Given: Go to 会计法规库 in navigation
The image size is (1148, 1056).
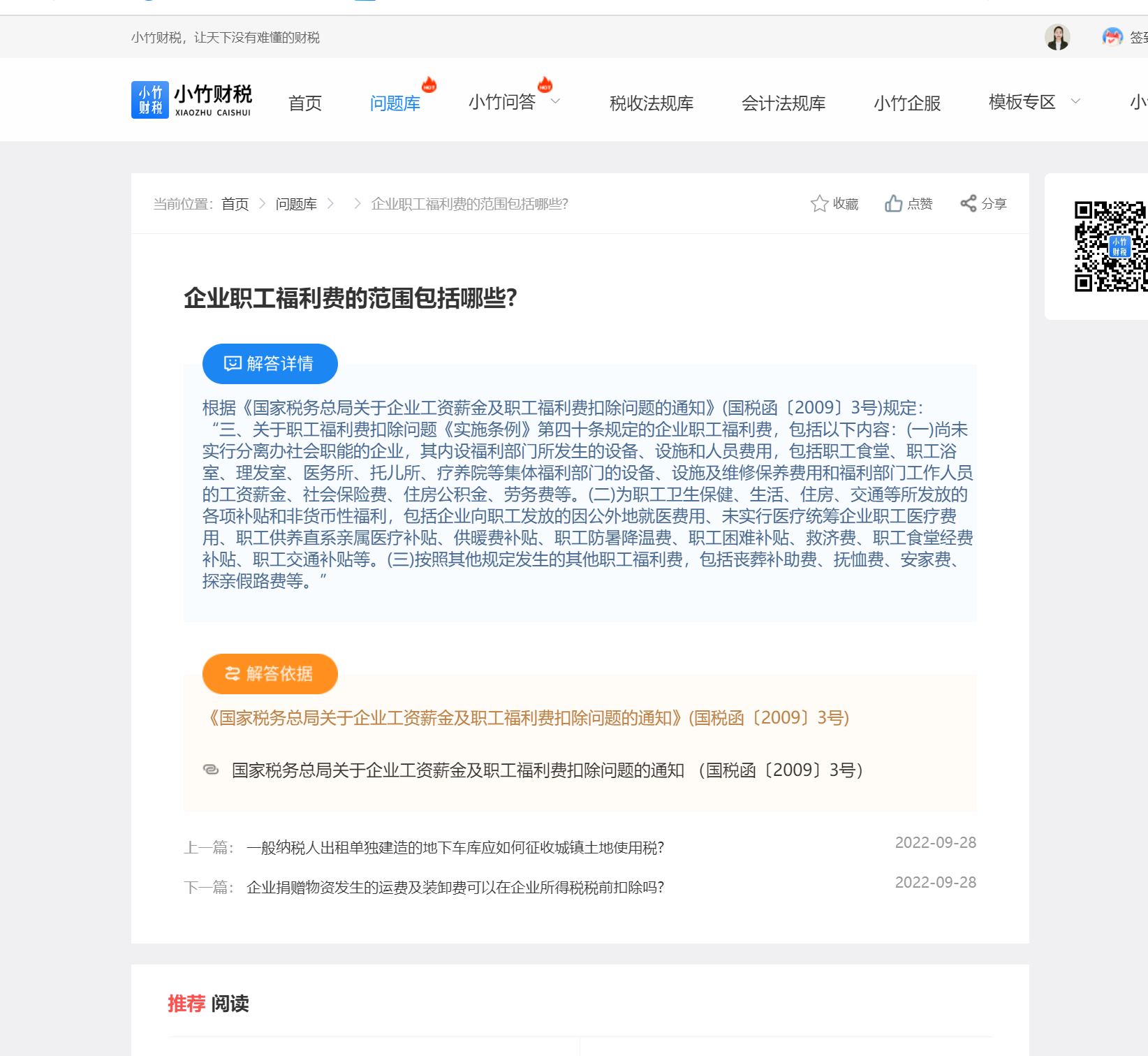Looking at the screenshot, I should pyautogui.click(x=783, y=103).
